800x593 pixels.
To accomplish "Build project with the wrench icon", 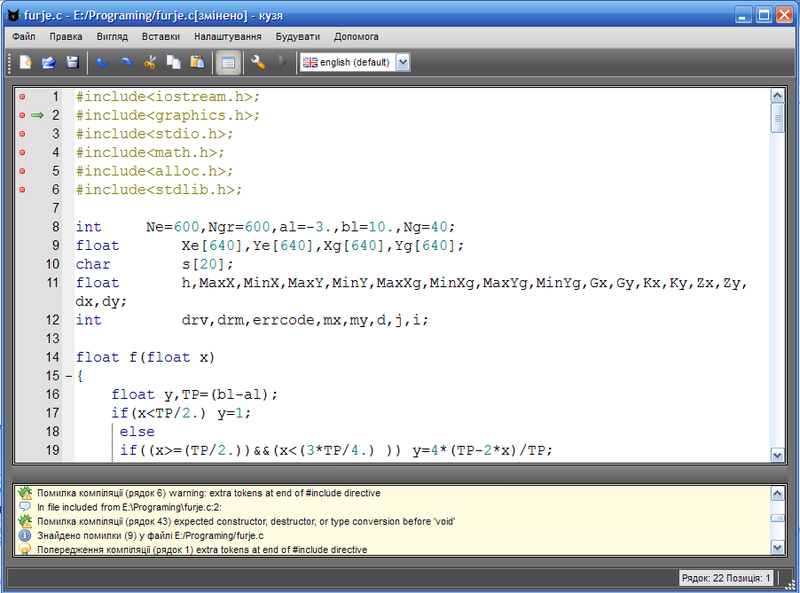I will tap(258, 63).
